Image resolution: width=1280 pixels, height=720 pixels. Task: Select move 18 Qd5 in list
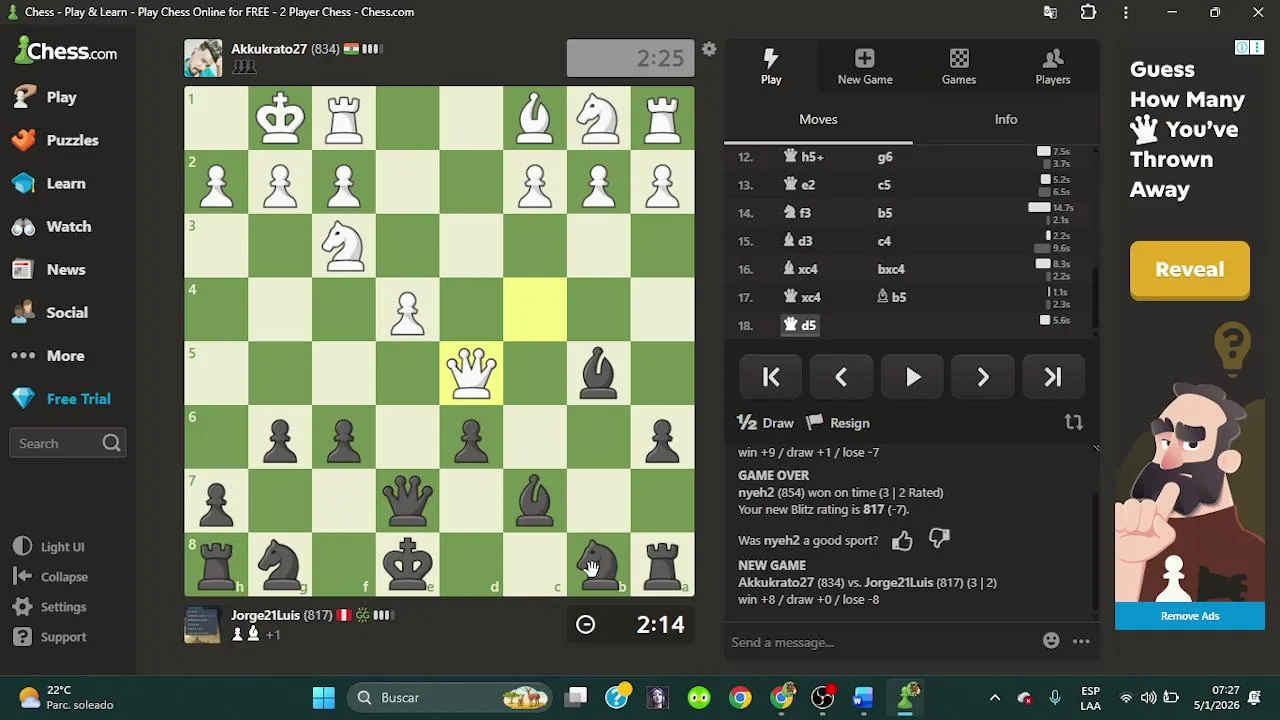coord(800,325)
